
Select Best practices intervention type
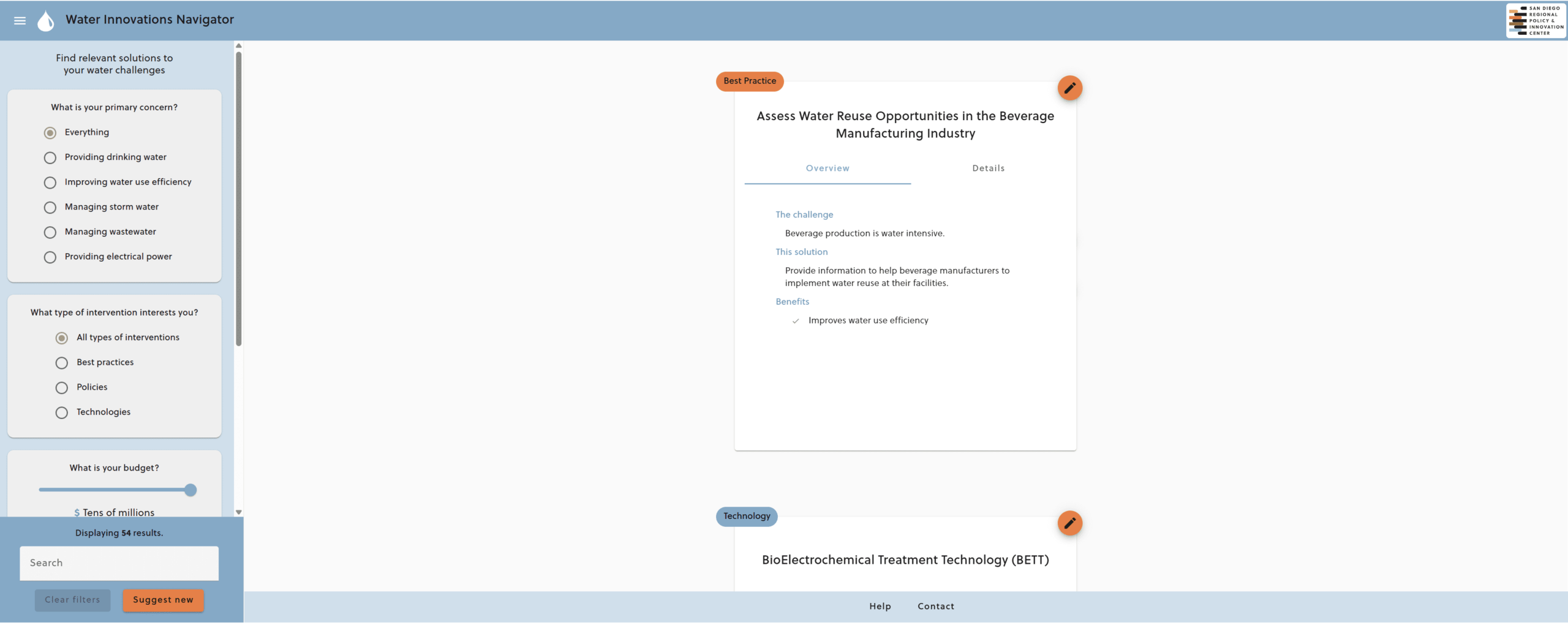click(x=62, y=363)
